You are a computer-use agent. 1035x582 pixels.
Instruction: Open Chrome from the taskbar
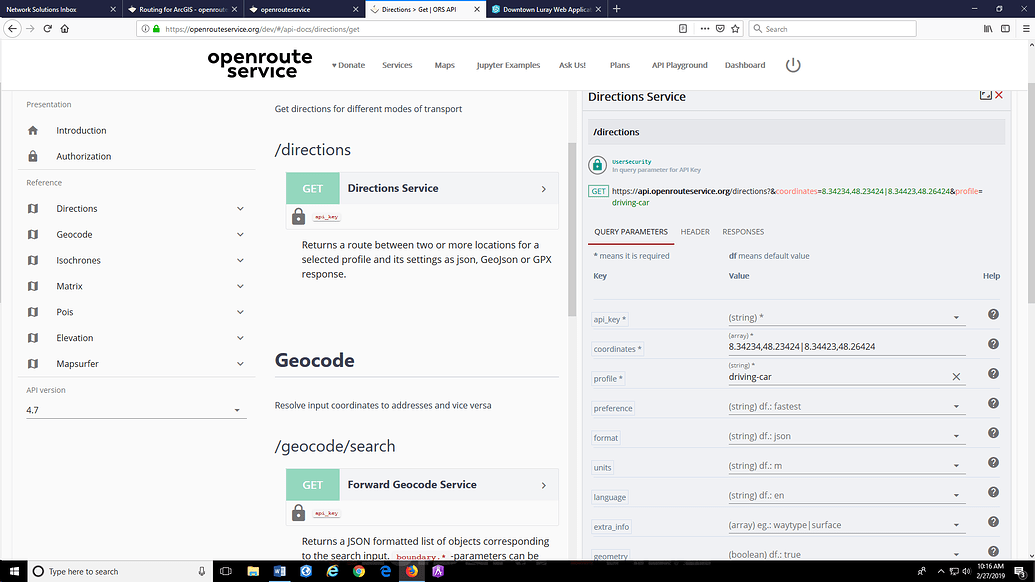point(358,571)
